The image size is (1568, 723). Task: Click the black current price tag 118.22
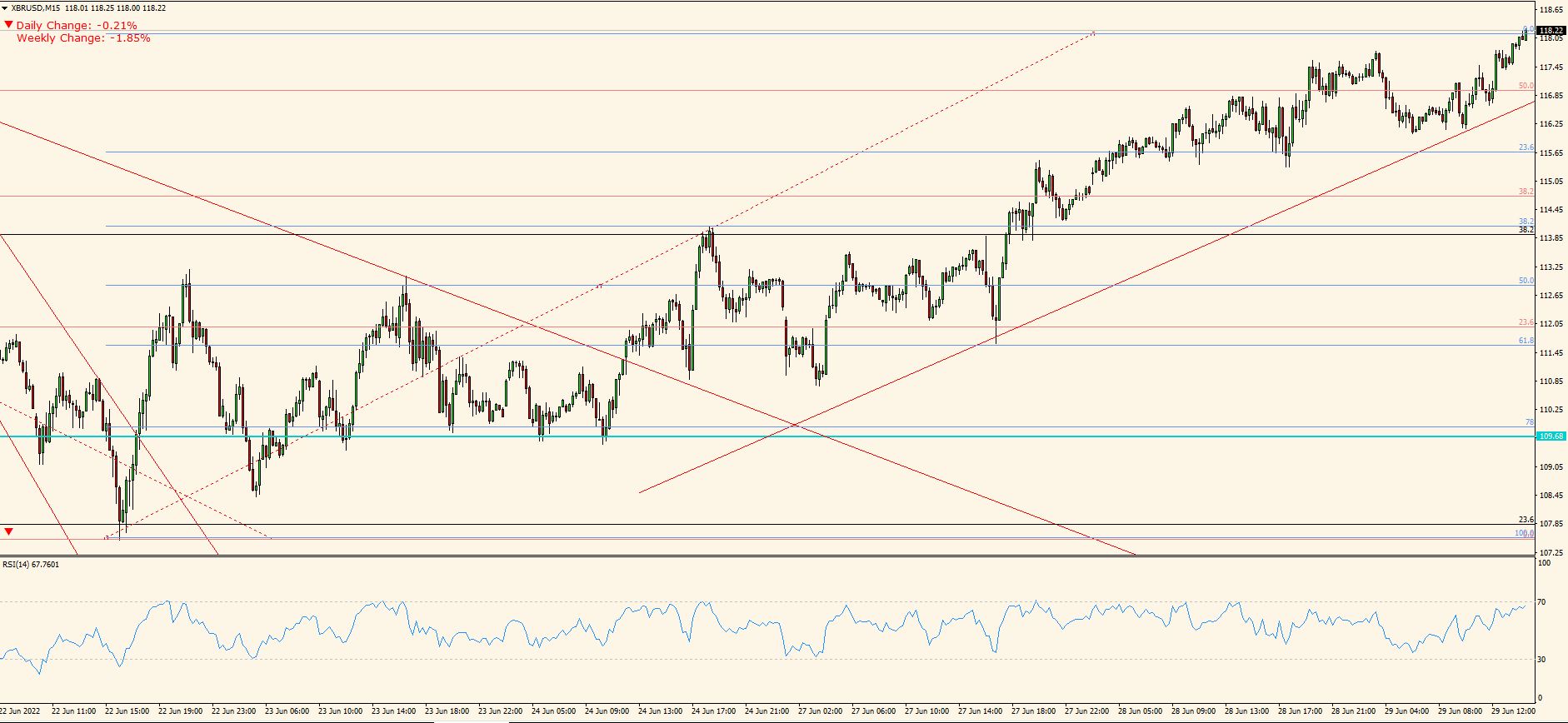tap(1551, 30)
